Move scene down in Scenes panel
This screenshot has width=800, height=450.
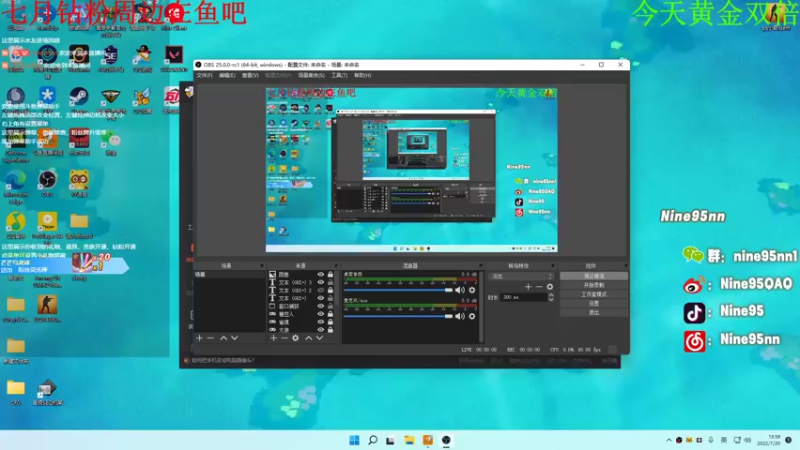pyautogui.click(x=234, y=338)
